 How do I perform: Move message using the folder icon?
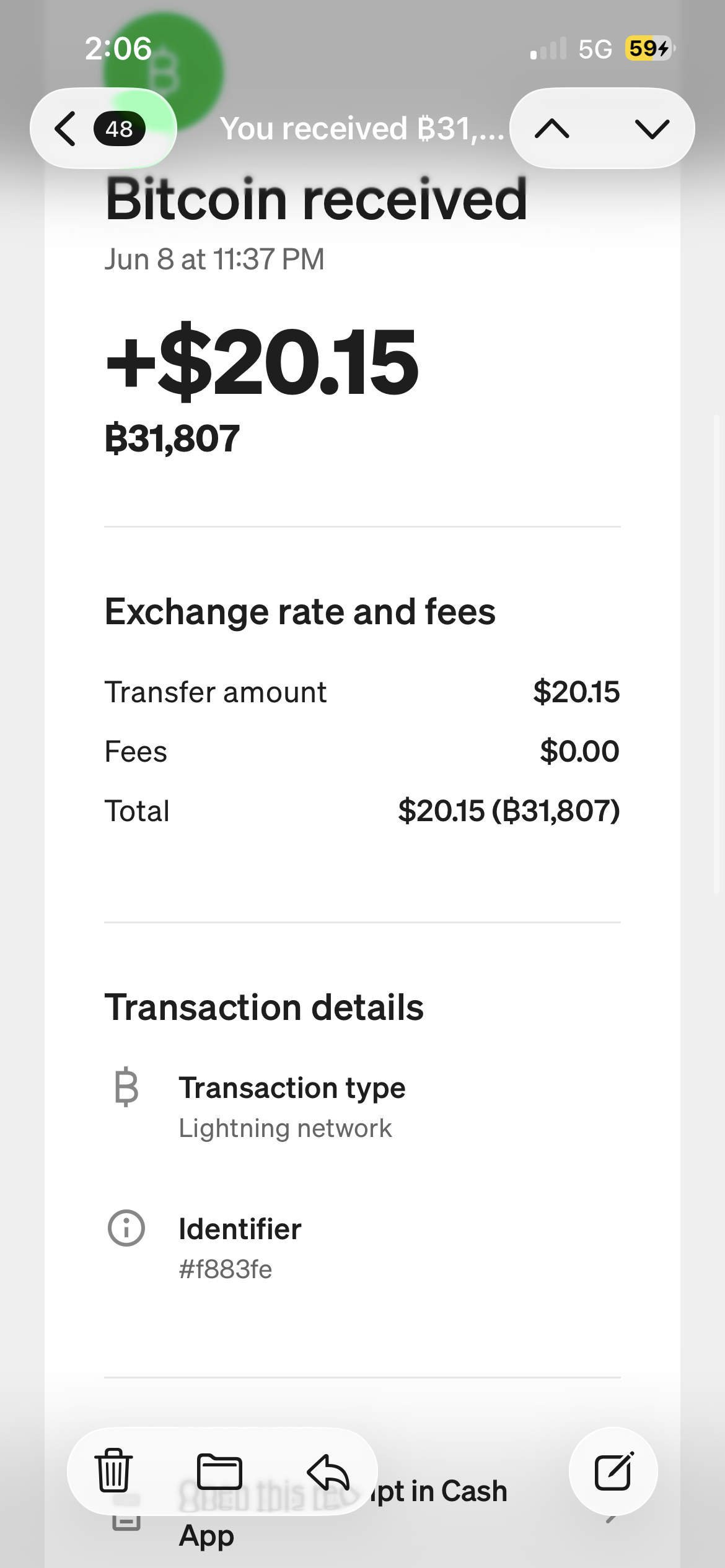tap(219, 1471)
